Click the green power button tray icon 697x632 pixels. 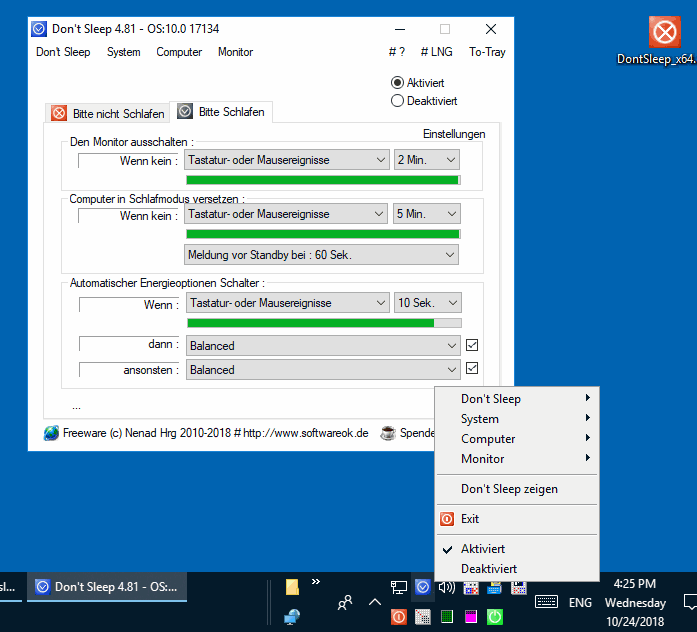point(495,617)
